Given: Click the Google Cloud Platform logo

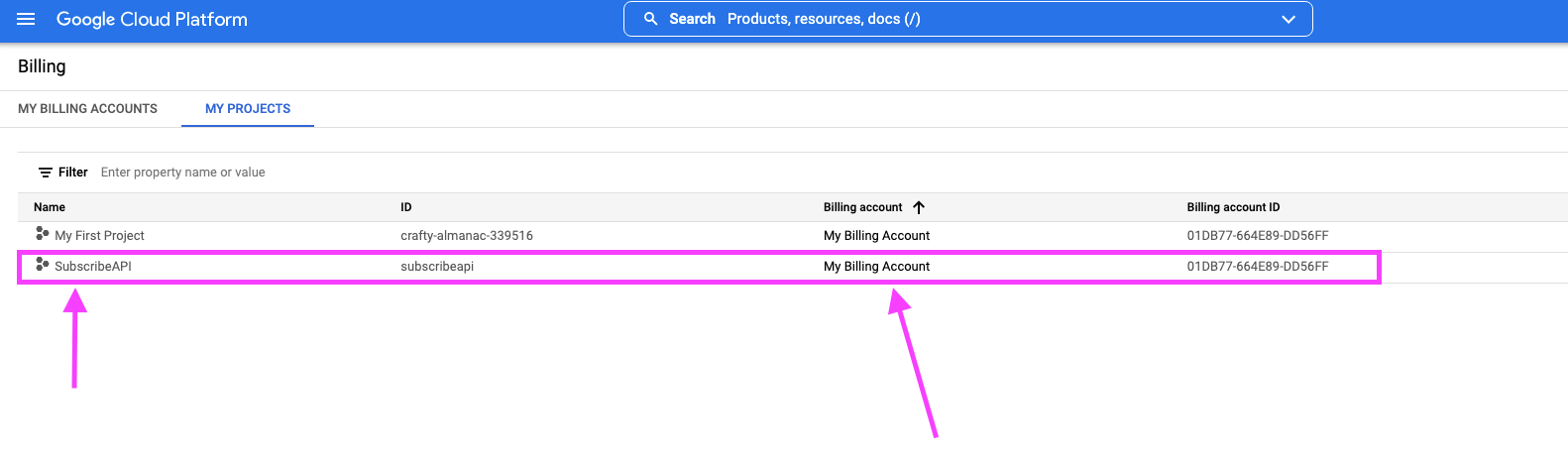Looking at the screenshot, I should [152, 20].
